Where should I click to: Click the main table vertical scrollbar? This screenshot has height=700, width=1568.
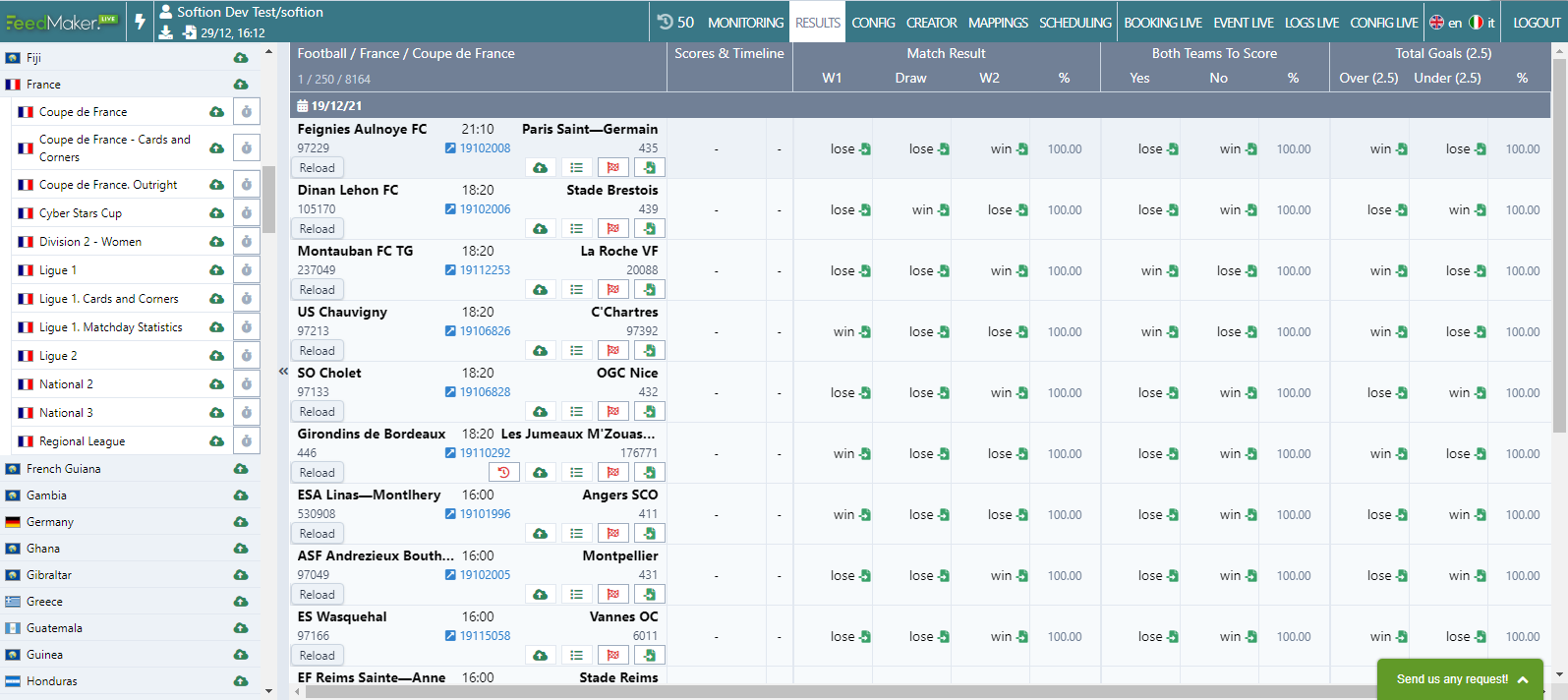point(1559,246)
